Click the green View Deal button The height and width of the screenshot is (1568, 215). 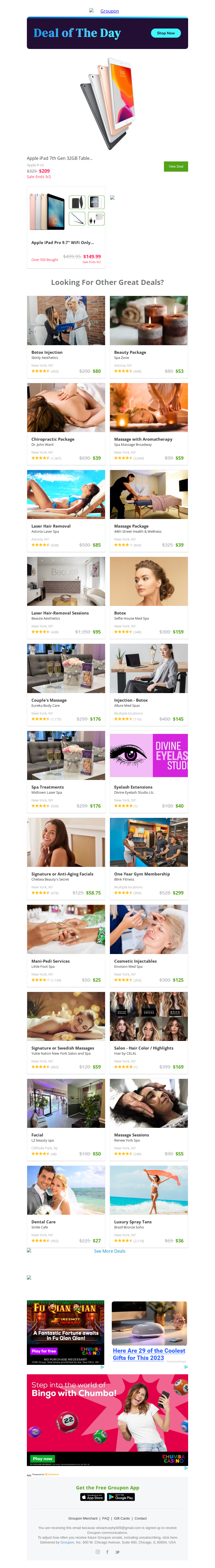(175, 166)
